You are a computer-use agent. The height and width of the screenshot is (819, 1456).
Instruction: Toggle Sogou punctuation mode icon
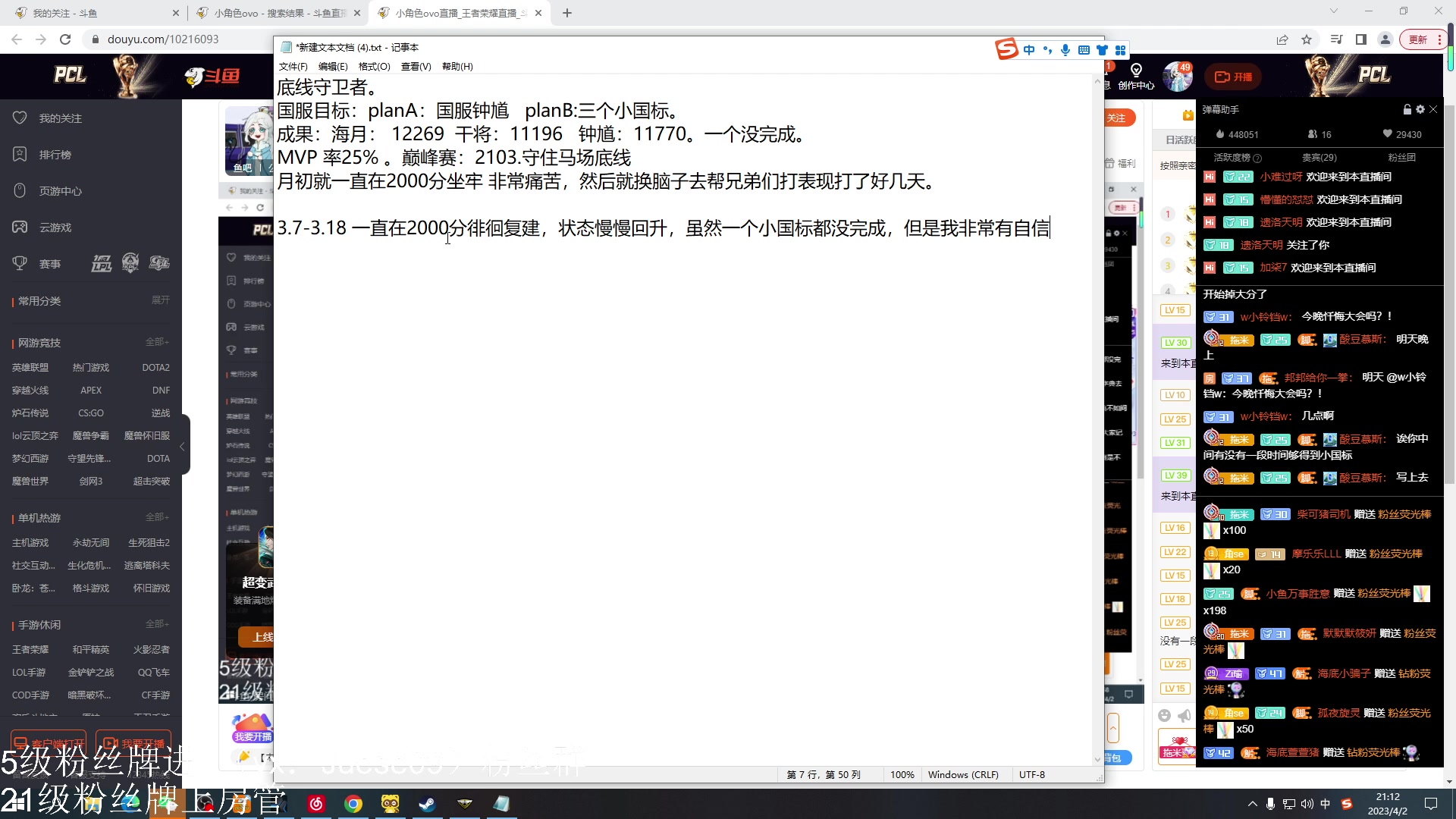point(1047,50)
